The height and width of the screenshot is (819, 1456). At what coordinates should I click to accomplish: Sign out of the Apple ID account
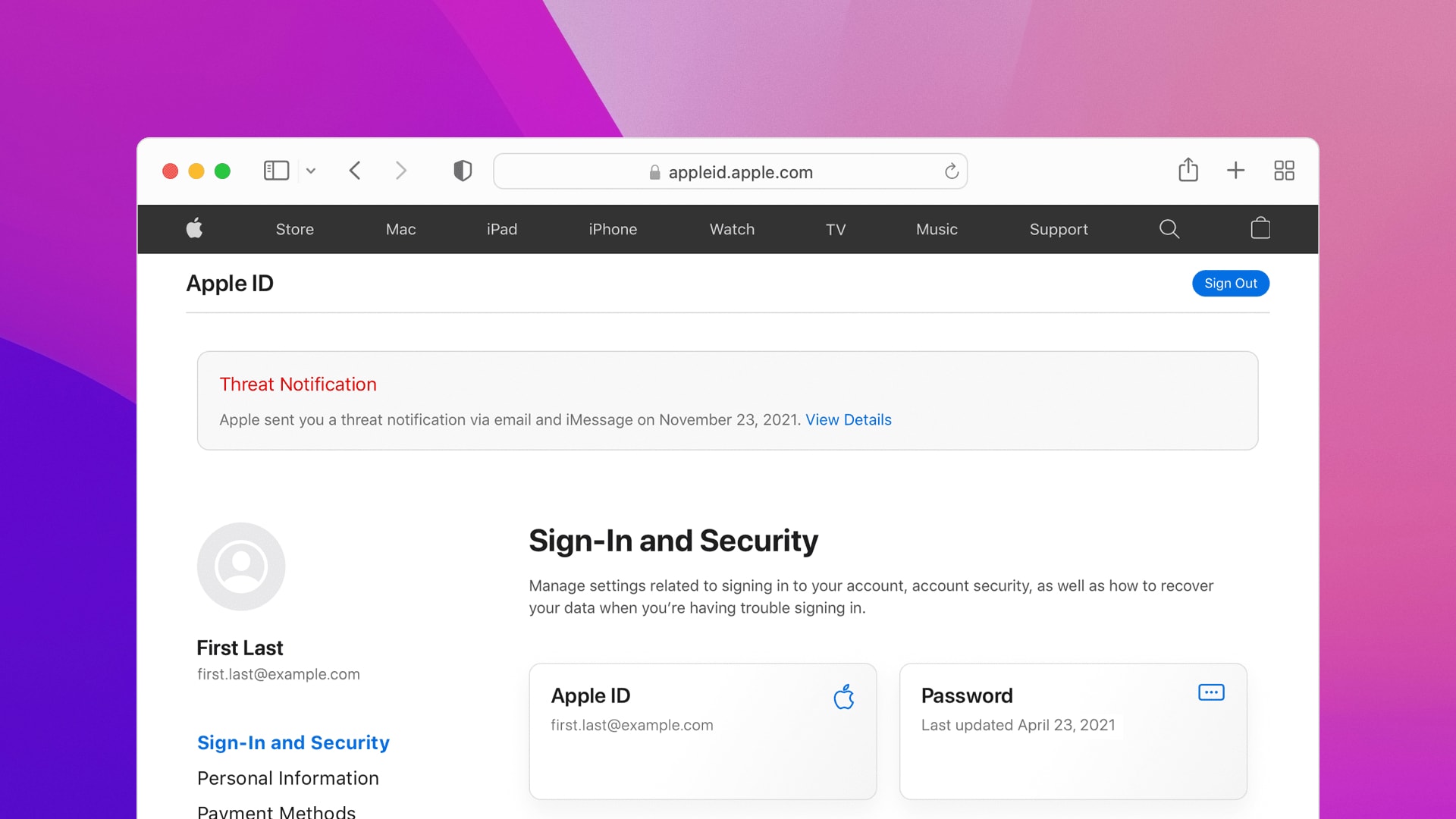1230,283
